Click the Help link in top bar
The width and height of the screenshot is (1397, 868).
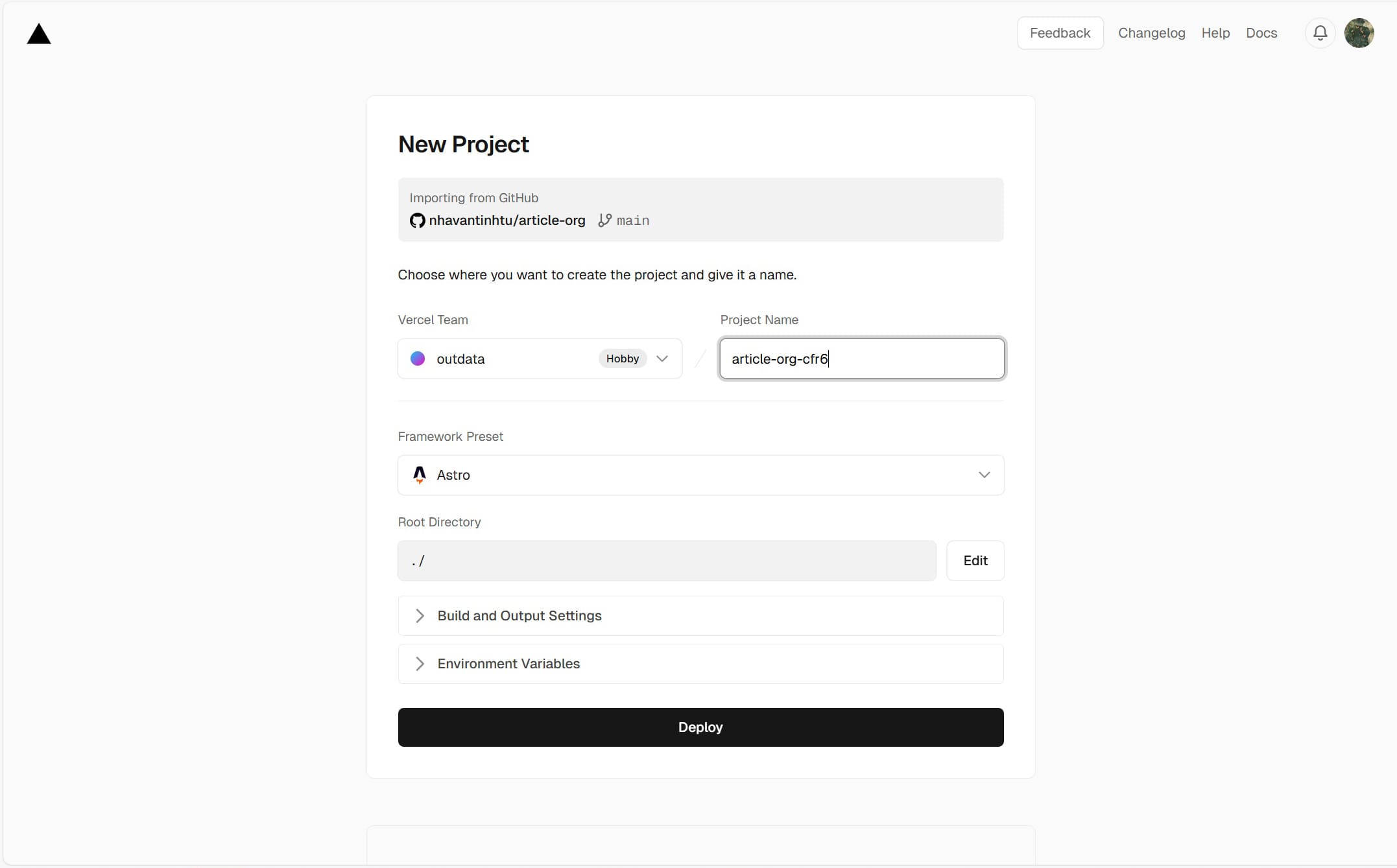1215,33
